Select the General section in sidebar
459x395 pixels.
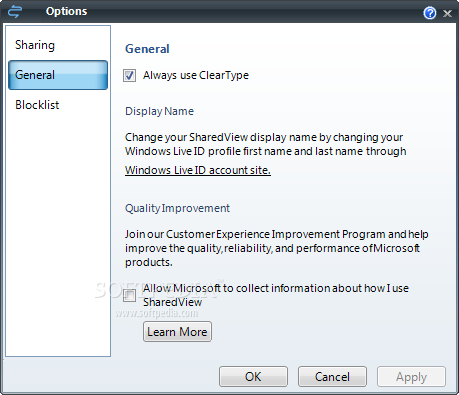click(x=58, y=75)
